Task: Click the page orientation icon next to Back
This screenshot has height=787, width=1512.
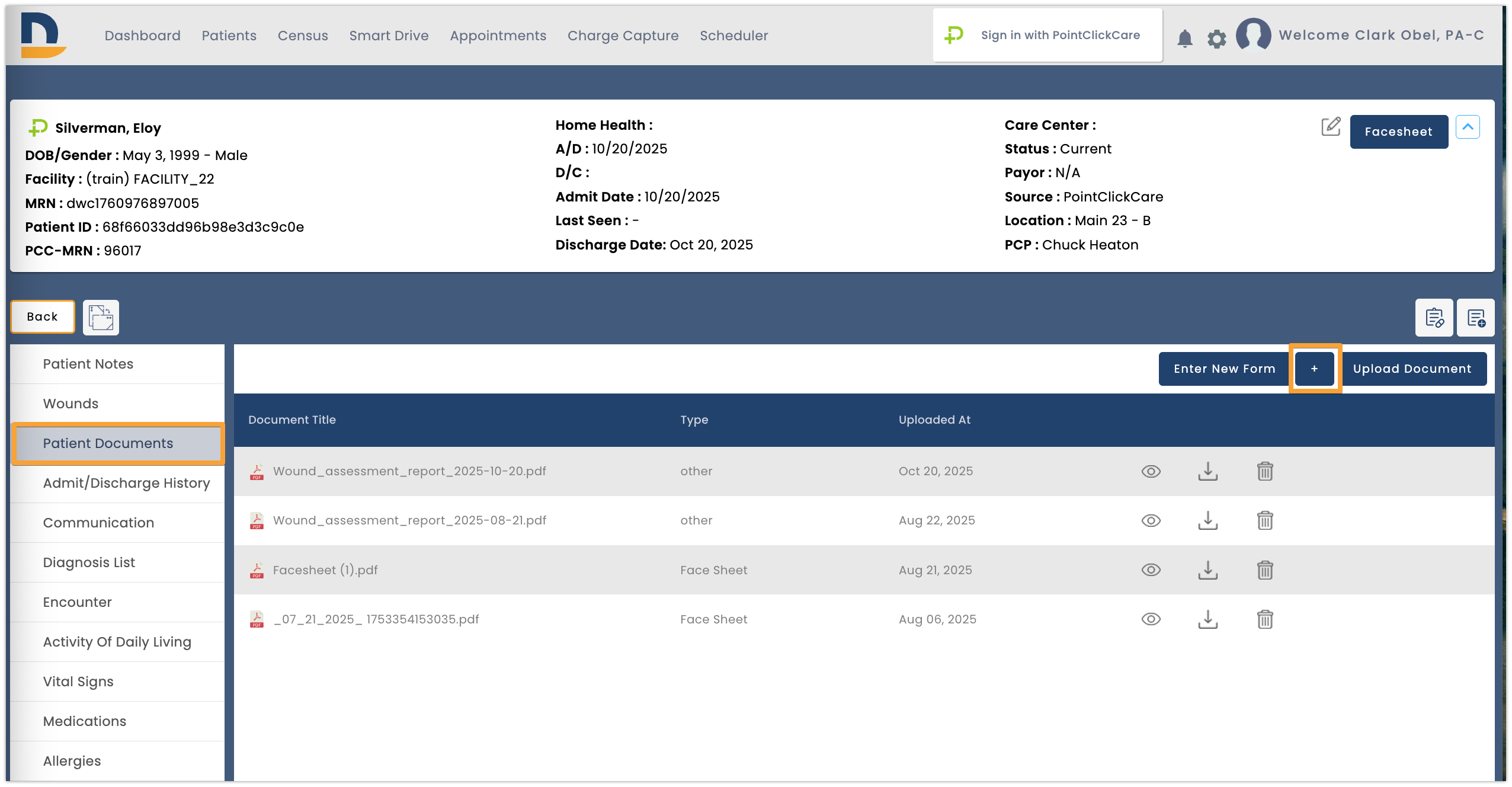Action: pyautogui.click(x=100, y=317)
